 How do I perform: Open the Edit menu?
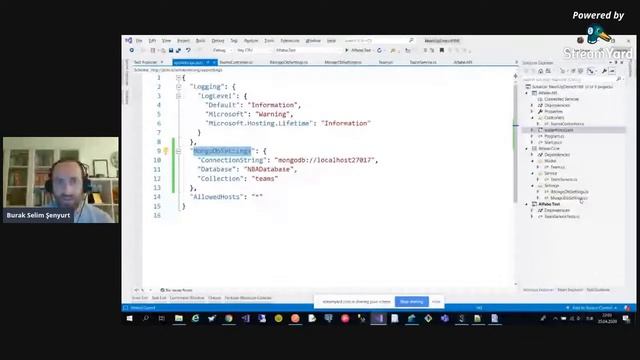(x=152, y=41)
